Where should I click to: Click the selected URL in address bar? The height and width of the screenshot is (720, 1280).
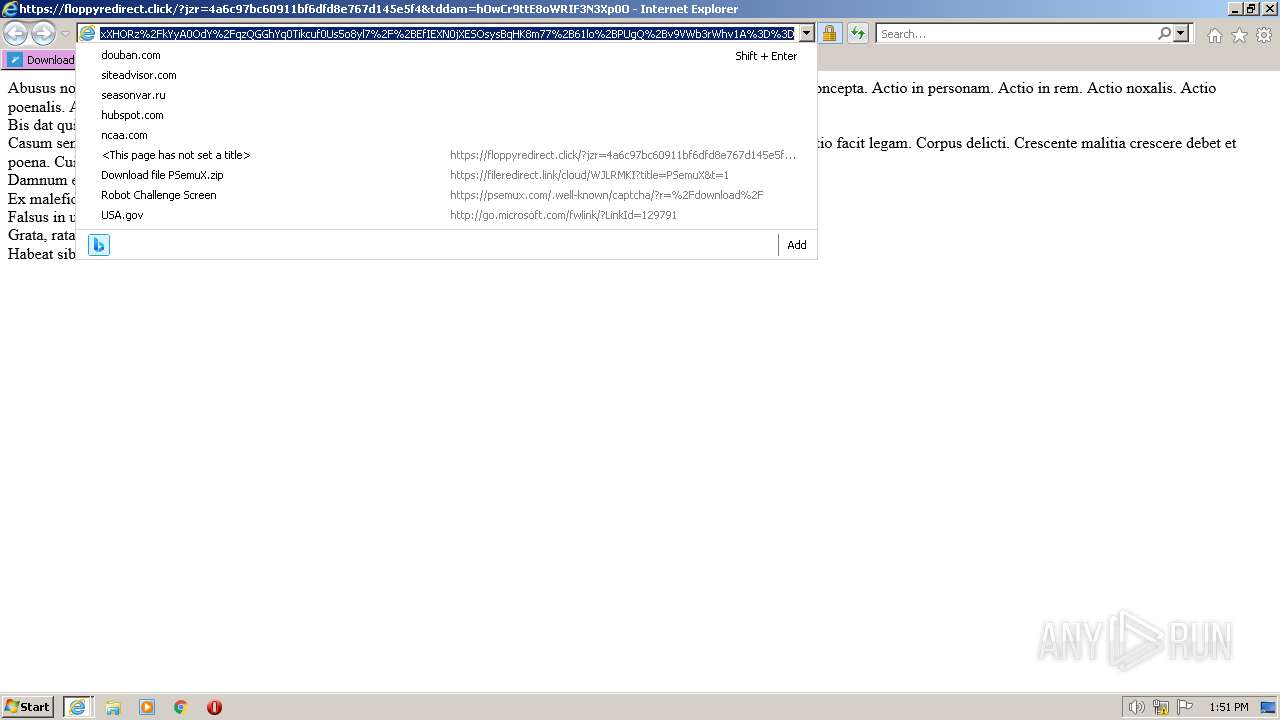[x=447, y=33]
